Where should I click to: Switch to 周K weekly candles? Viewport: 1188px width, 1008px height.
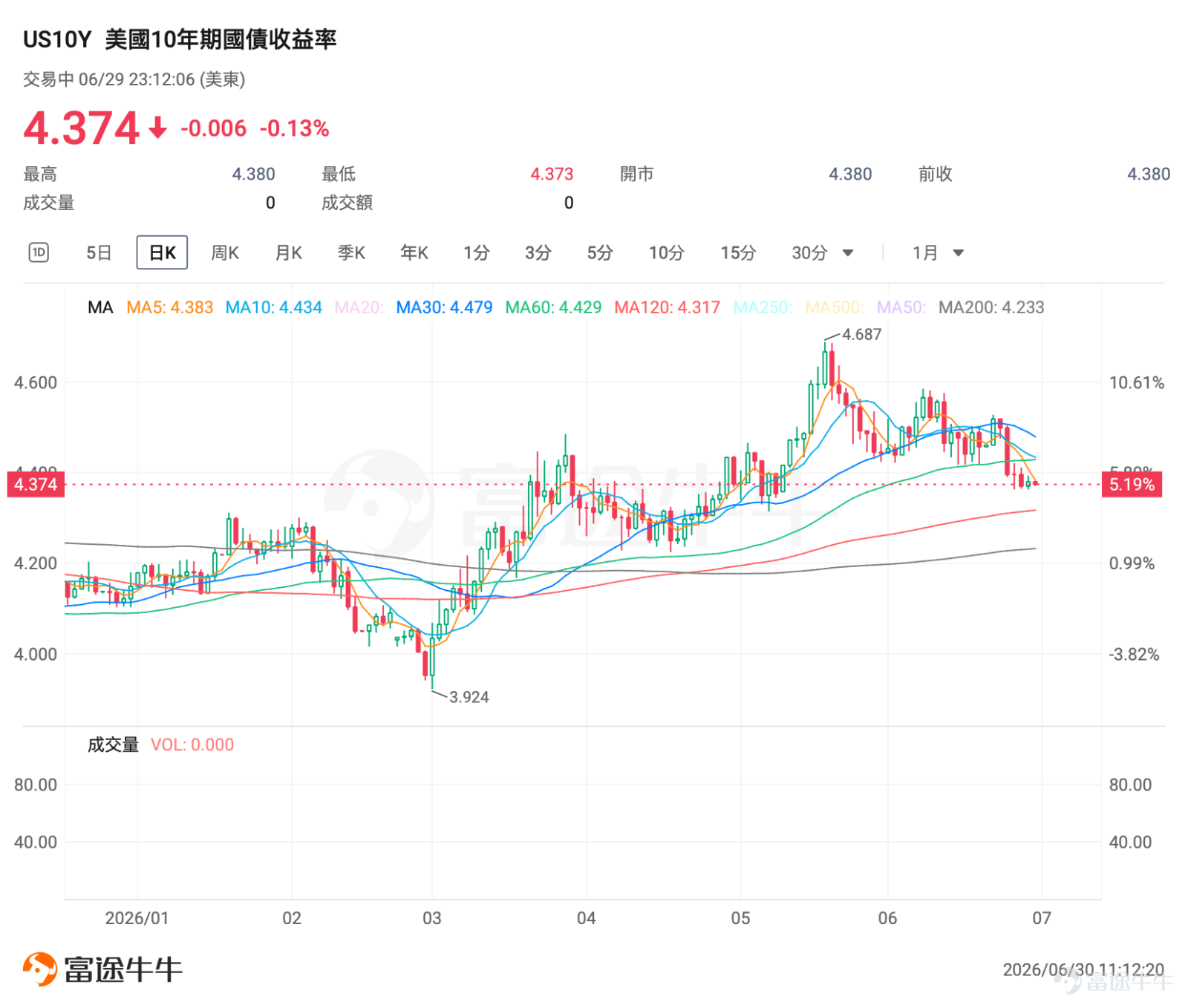point(225,253)
